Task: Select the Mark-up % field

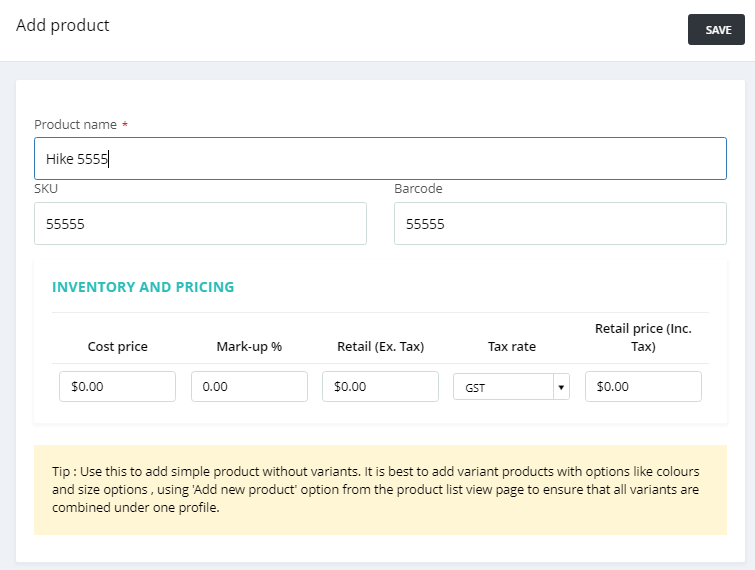Action: click(x=249, y=386)
